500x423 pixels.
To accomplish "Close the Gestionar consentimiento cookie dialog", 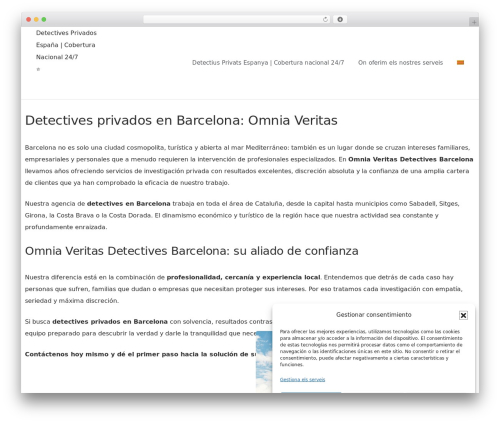I will tap(463, 315).
